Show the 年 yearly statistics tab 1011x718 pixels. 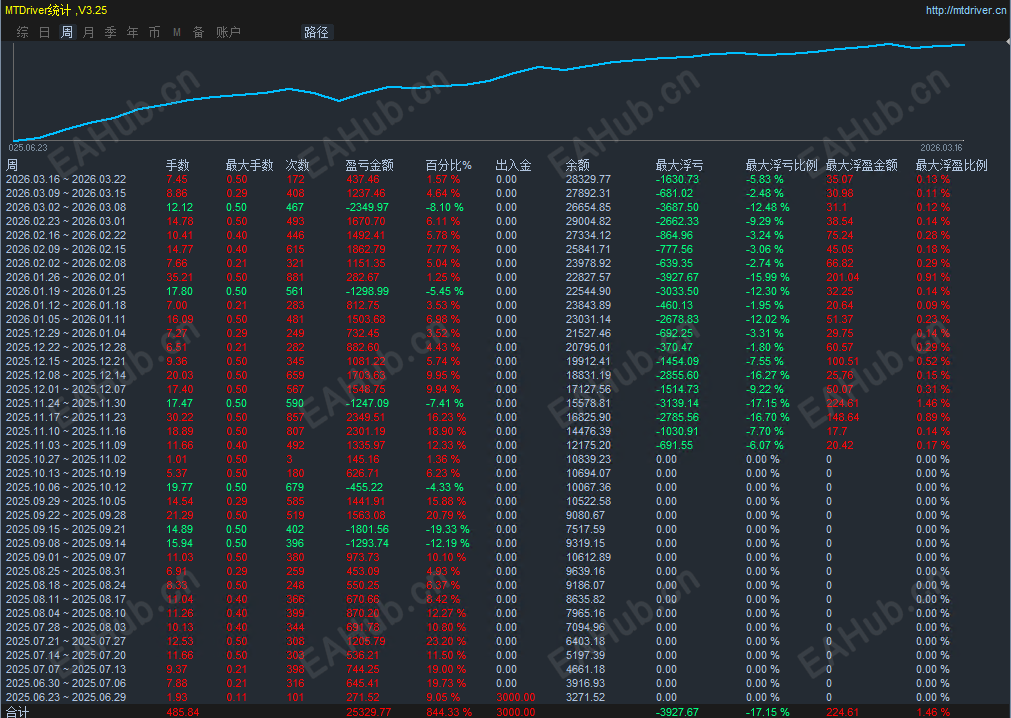[x=132, y=32]
